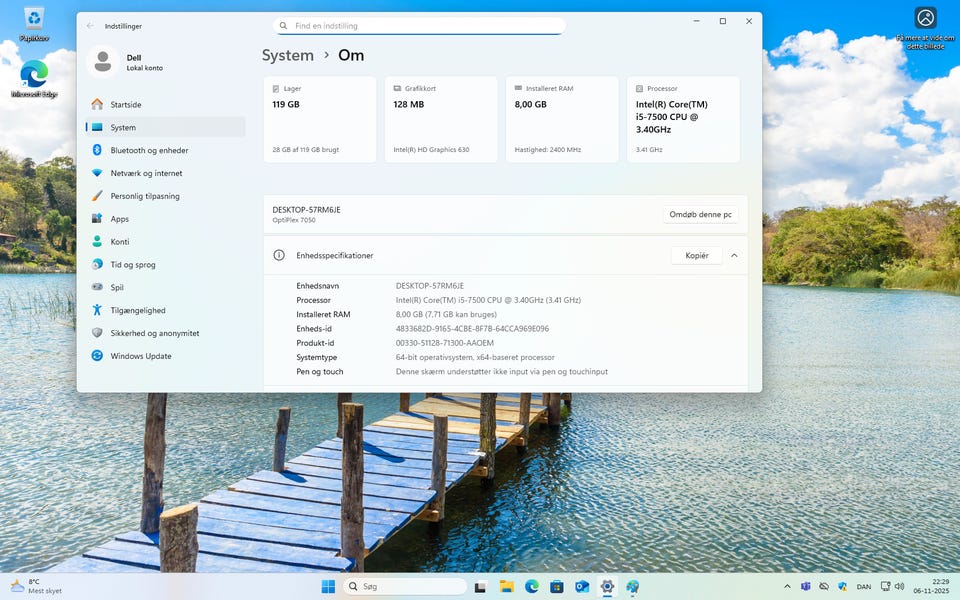Select Netværk og internet in sidebar
This screenshot has height=600, width=960.
tap(146, 173)
